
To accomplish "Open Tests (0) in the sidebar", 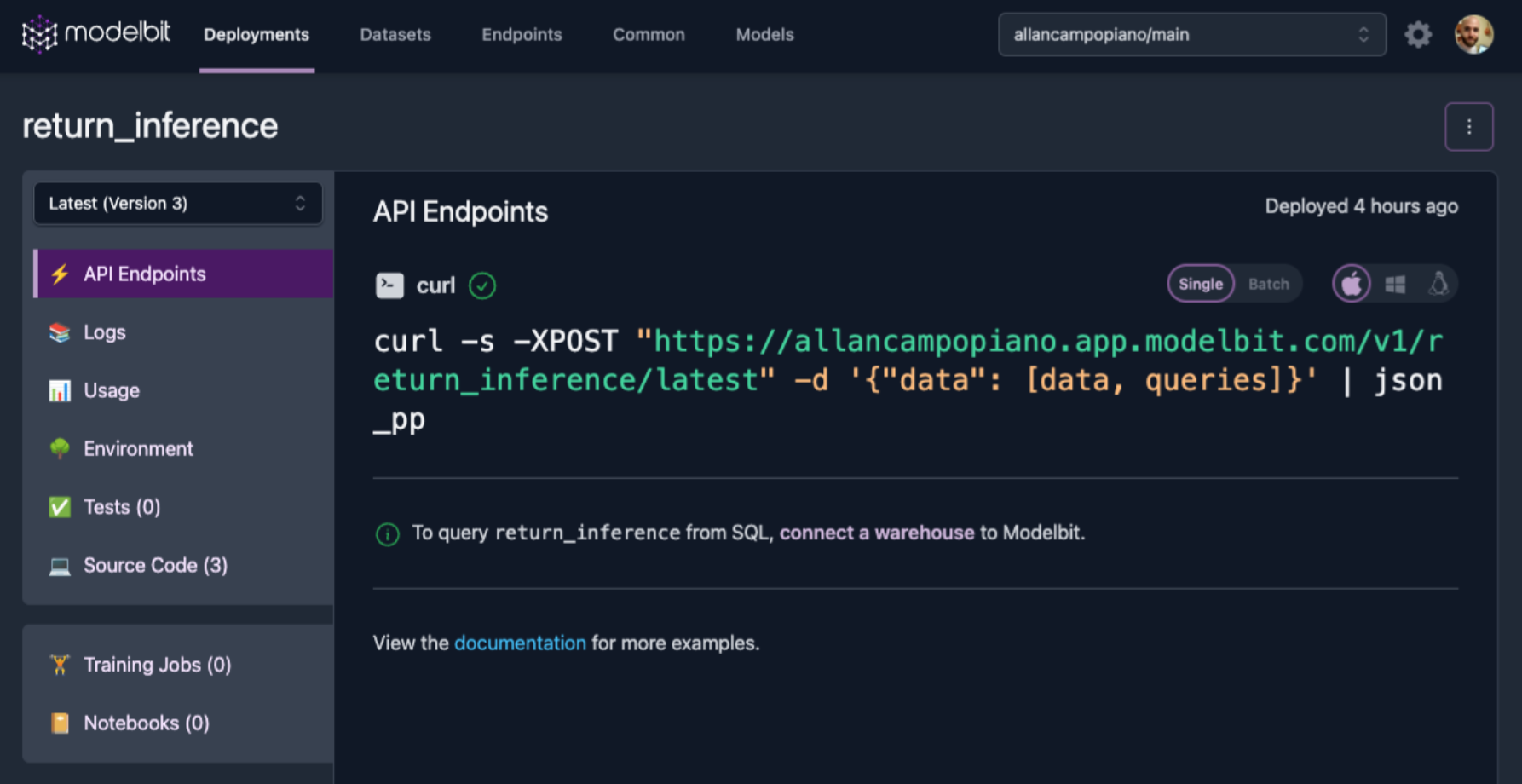I will click(183, 507).
